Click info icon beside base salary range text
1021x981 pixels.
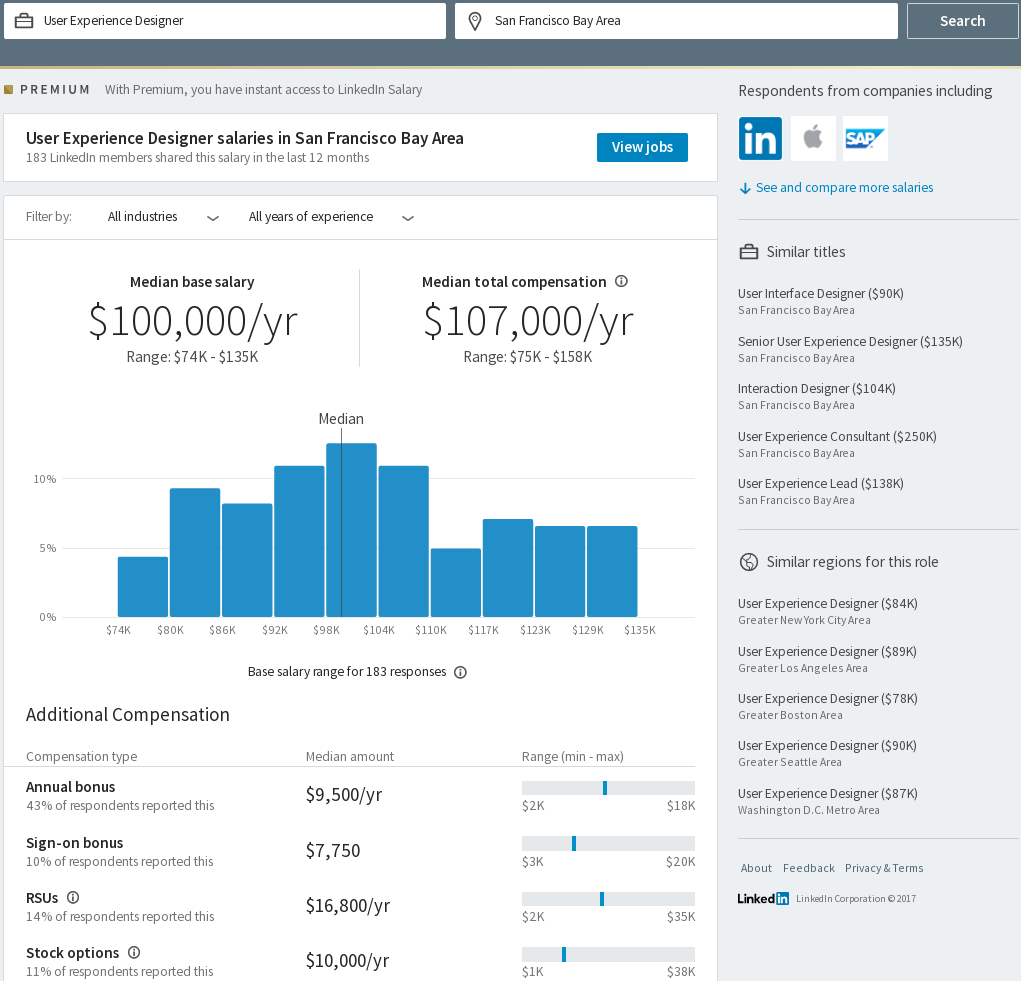tap(460, 672)
